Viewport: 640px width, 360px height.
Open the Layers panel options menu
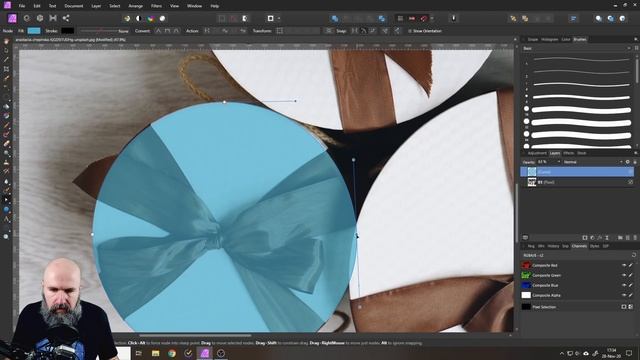pyautogui.click(x=636, y=153)
